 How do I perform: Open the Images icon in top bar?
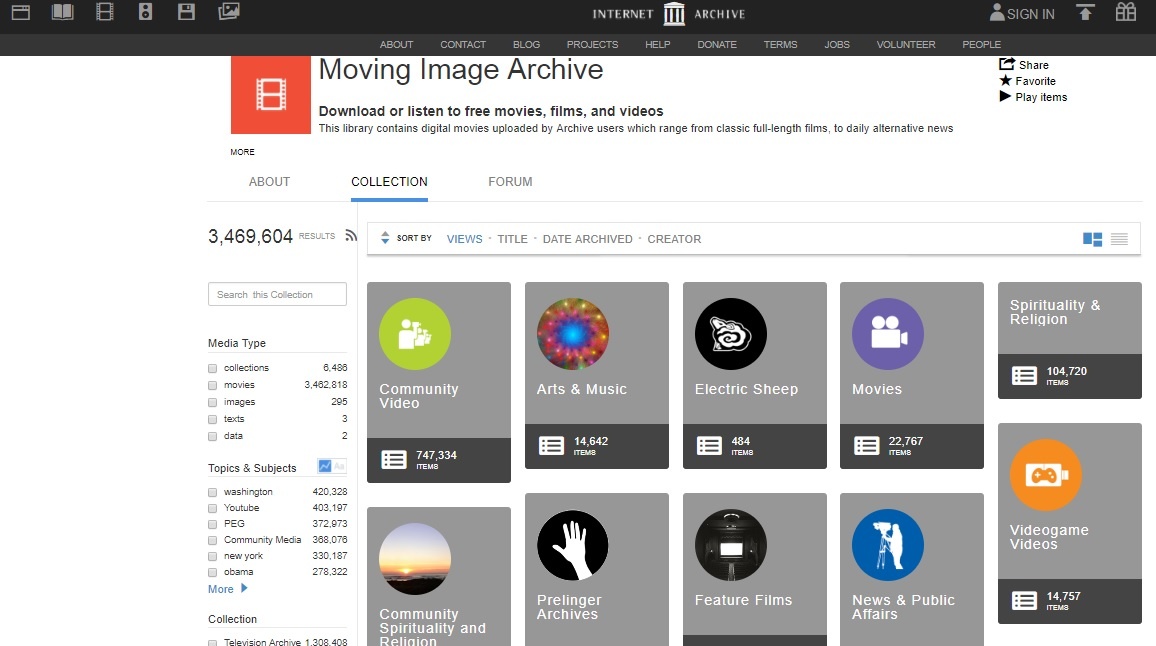pos(229,12)
